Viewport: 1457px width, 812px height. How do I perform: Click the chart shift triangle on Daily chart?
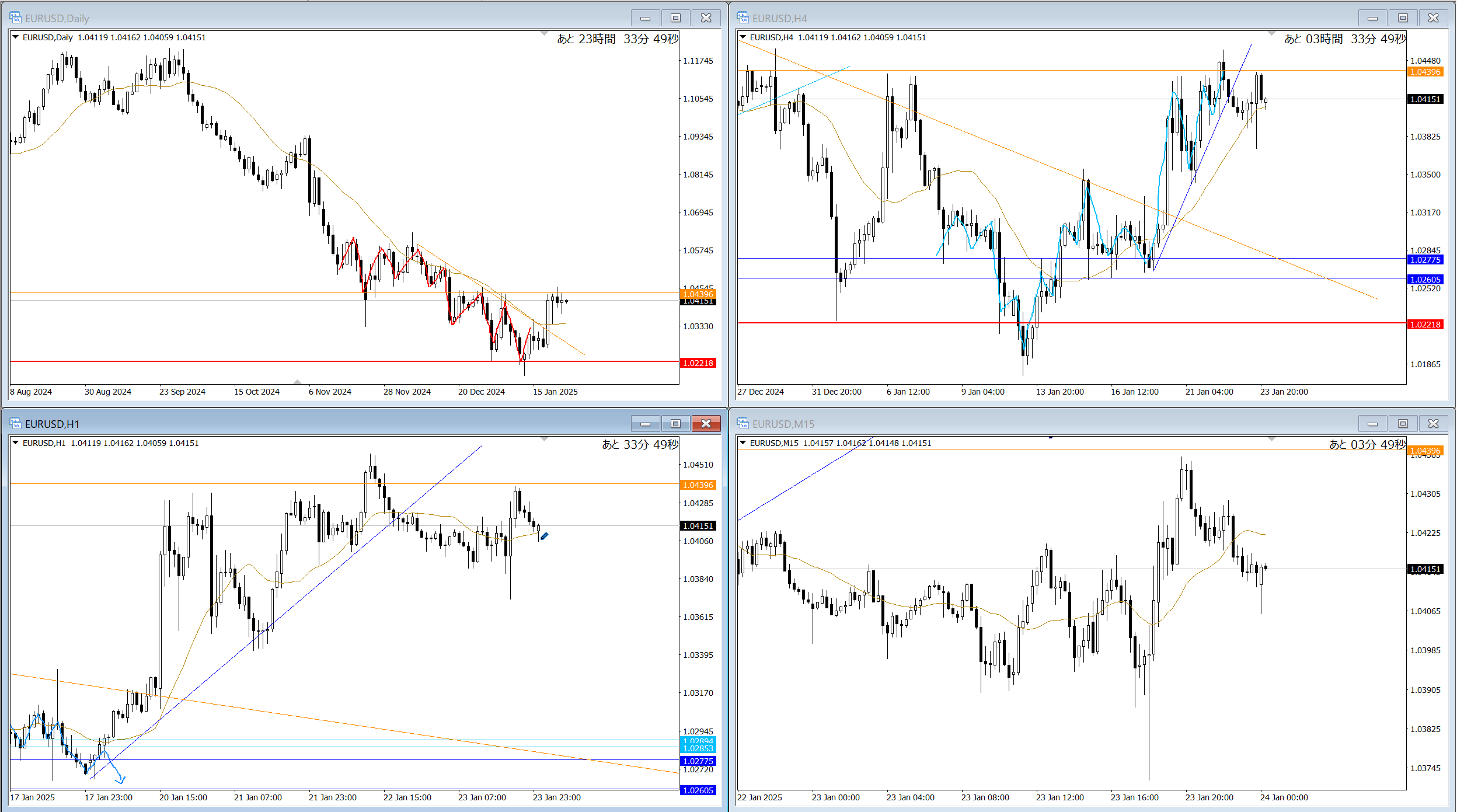[544, 33]
